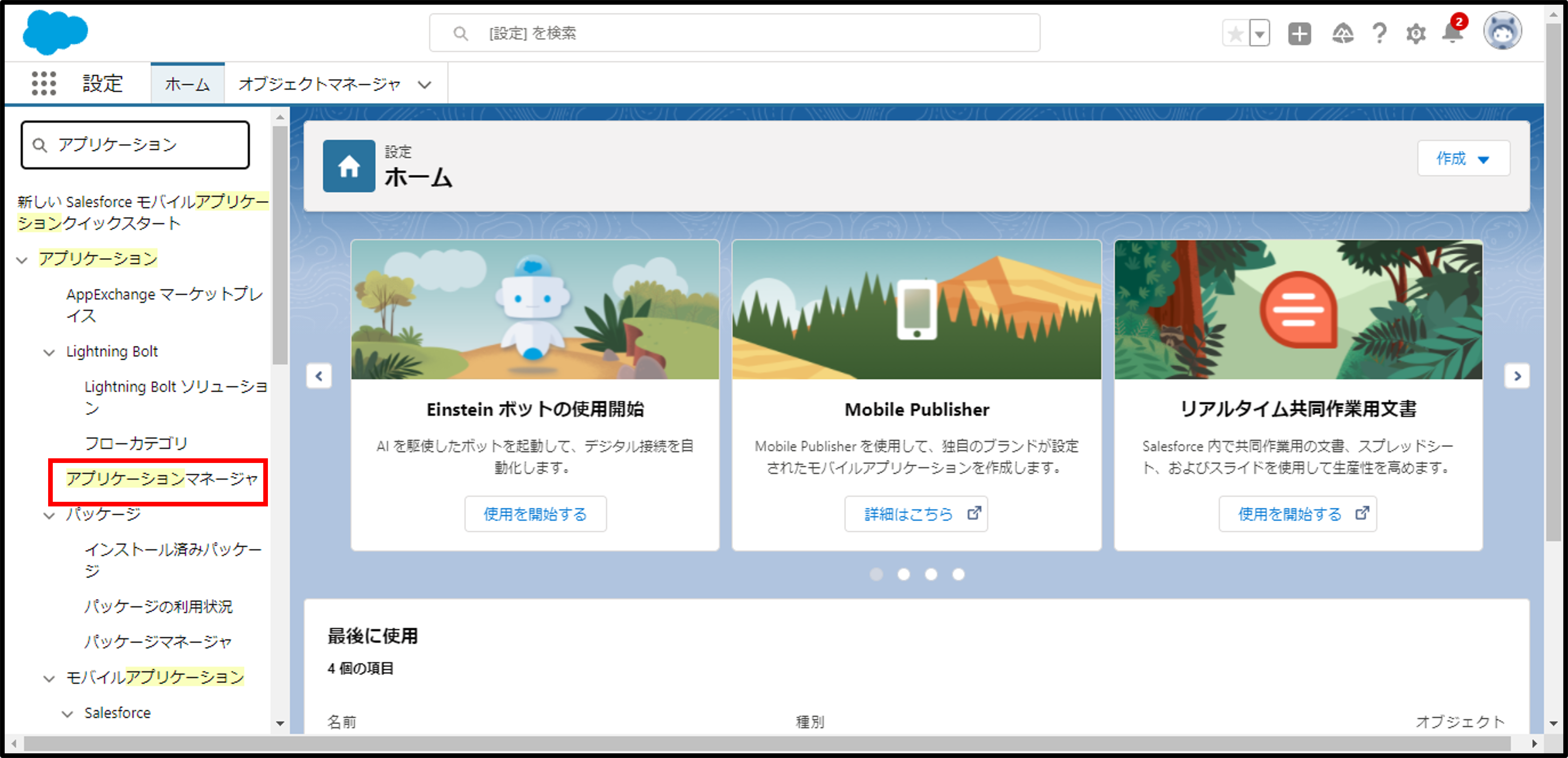The width and height of the screenshot is (1568, 758).
Task: Click the Salesforce cloud logo
Action: [x=55, y=32]
